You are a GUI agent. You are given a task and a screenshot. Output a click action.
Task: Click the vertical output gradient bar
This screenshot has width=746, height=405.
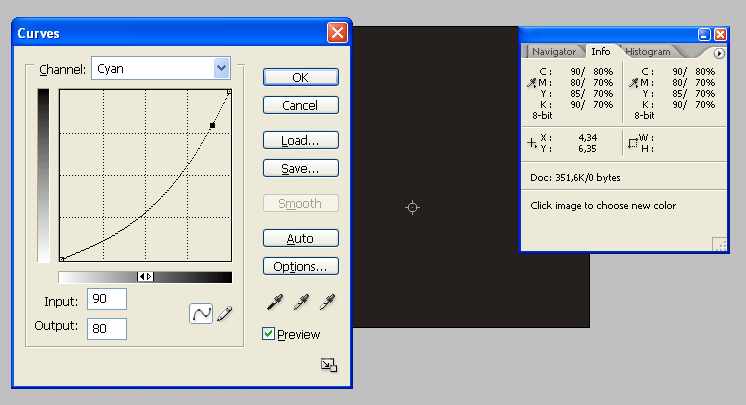click(x=43, y=176)
